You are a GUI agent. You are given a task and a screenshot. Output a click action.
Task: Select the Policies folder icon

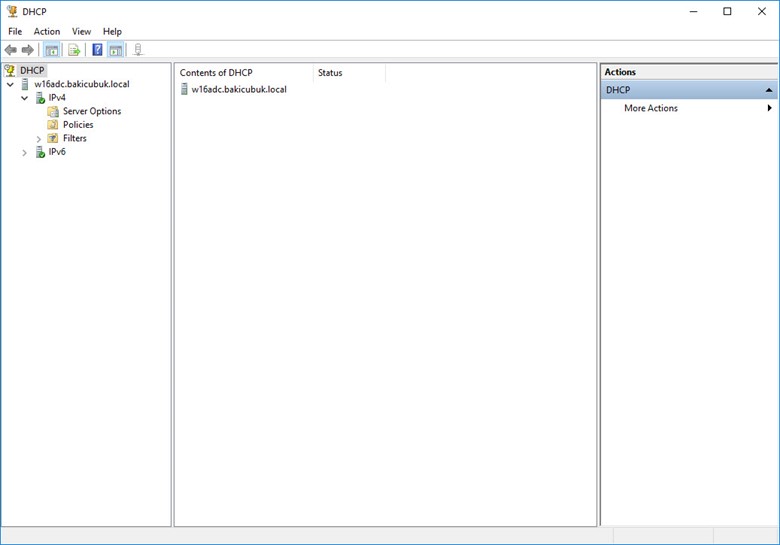[x=53, y=125]
